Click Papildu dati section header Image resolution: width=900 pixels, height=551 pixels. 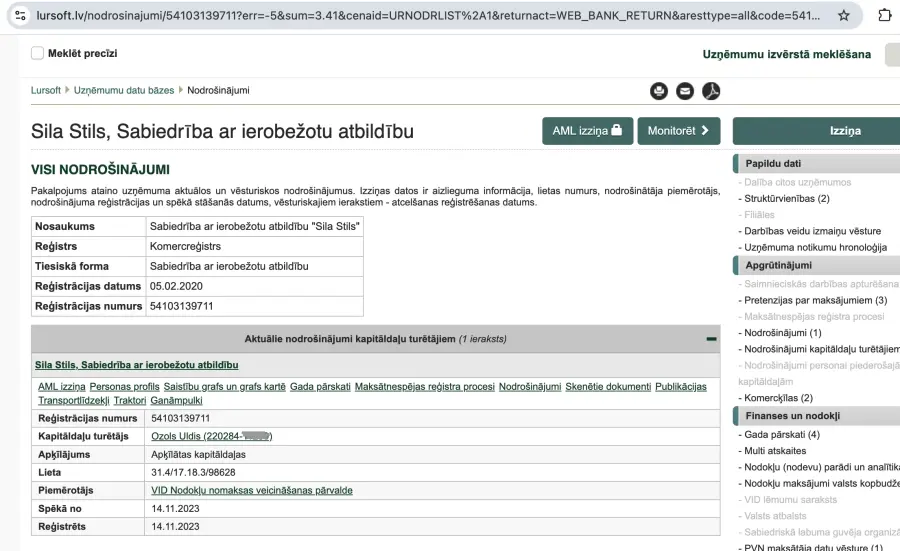[x=817, y=164]
